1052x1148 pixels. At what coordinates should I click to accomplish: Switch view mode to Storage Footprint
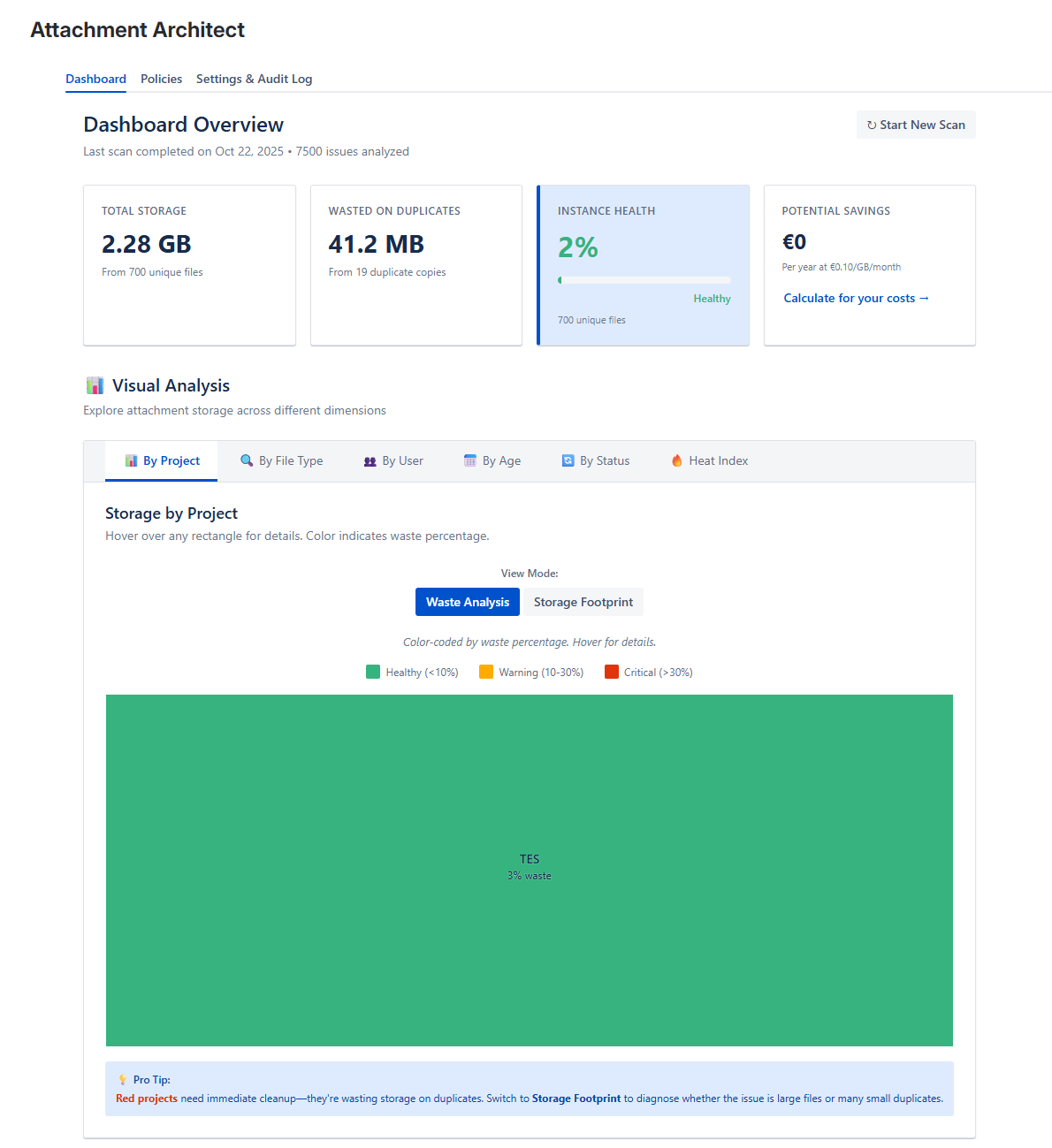click(x=583, y=602)
